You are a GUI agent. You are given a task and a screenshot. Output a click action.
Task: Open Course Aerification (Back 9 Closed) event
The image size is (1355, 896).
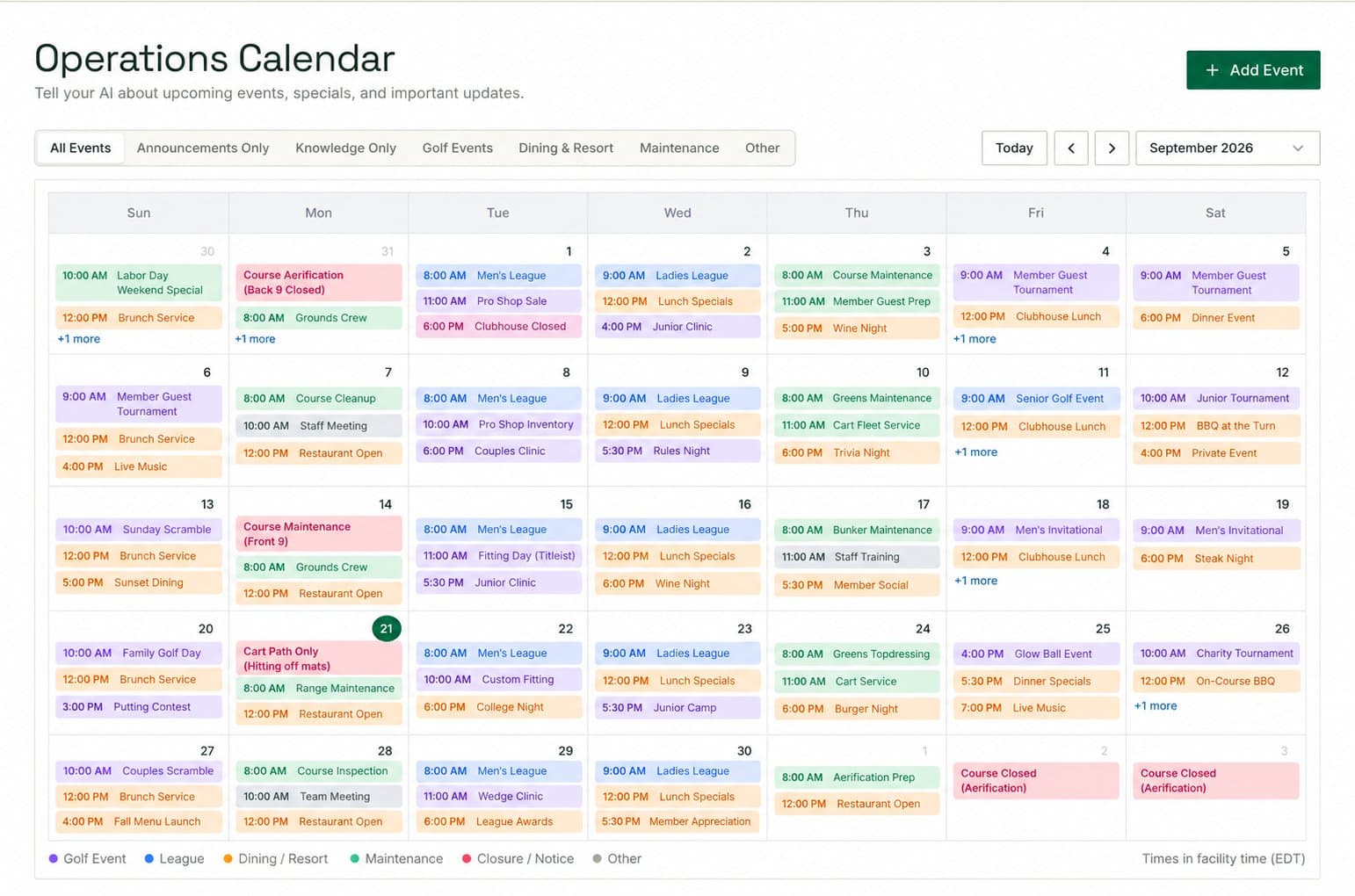pyautogui.click(x=319, y=282)
